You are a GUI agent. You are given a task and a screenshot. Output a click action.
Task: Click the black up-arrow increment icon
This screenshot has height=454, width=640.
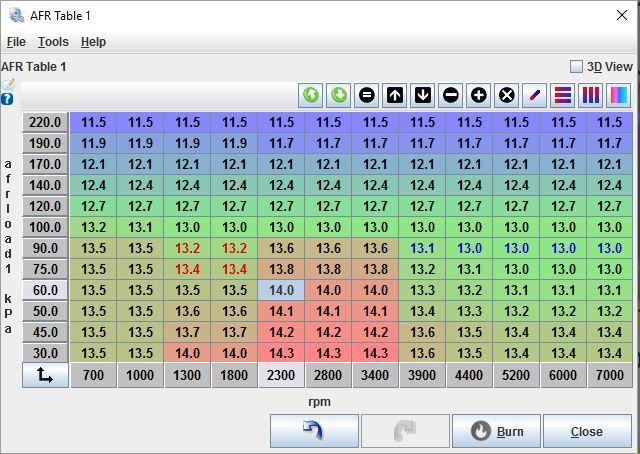(395, 96)
